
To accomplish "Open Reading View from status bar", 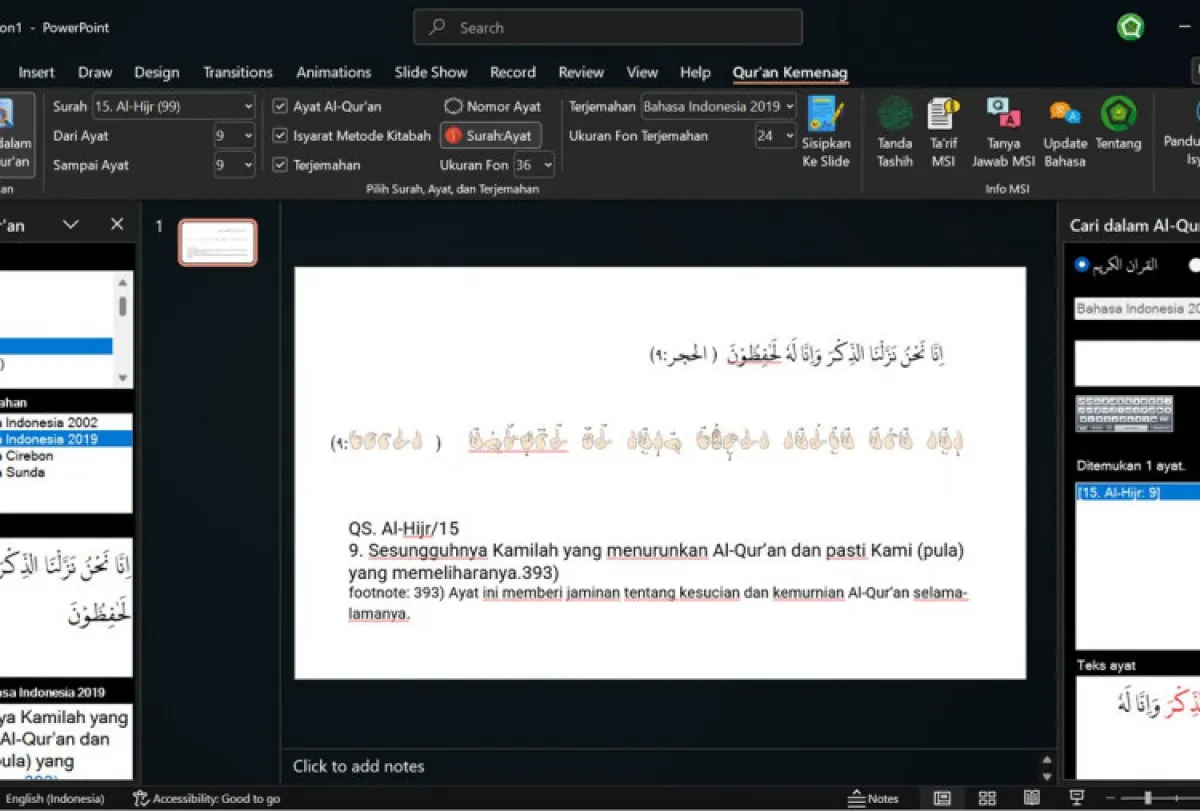I will click(x=1031, y=798).
